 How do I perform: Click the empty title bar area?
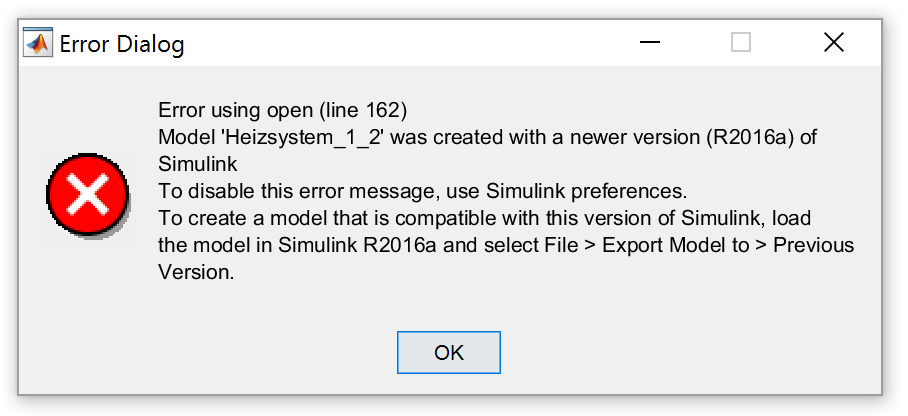coord(400,44)
